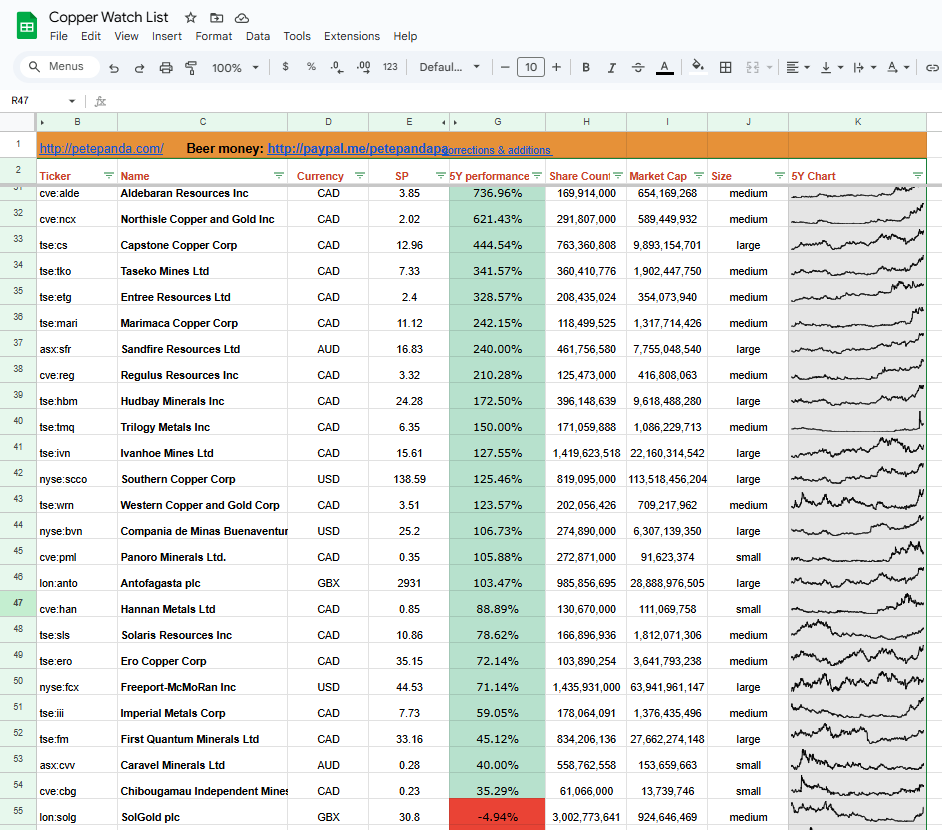Open the Extensions menu
The height and width of the screenshot is (830, 942).
(351, 36)
